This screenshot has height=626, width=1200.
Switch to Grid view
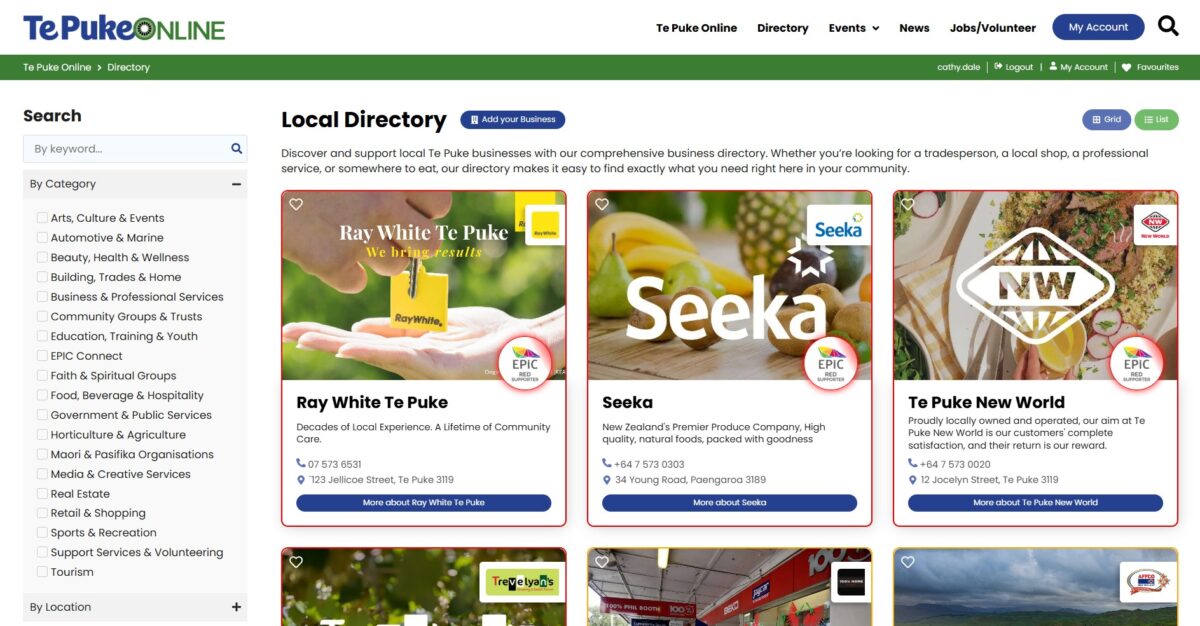tap(1106, 119)
